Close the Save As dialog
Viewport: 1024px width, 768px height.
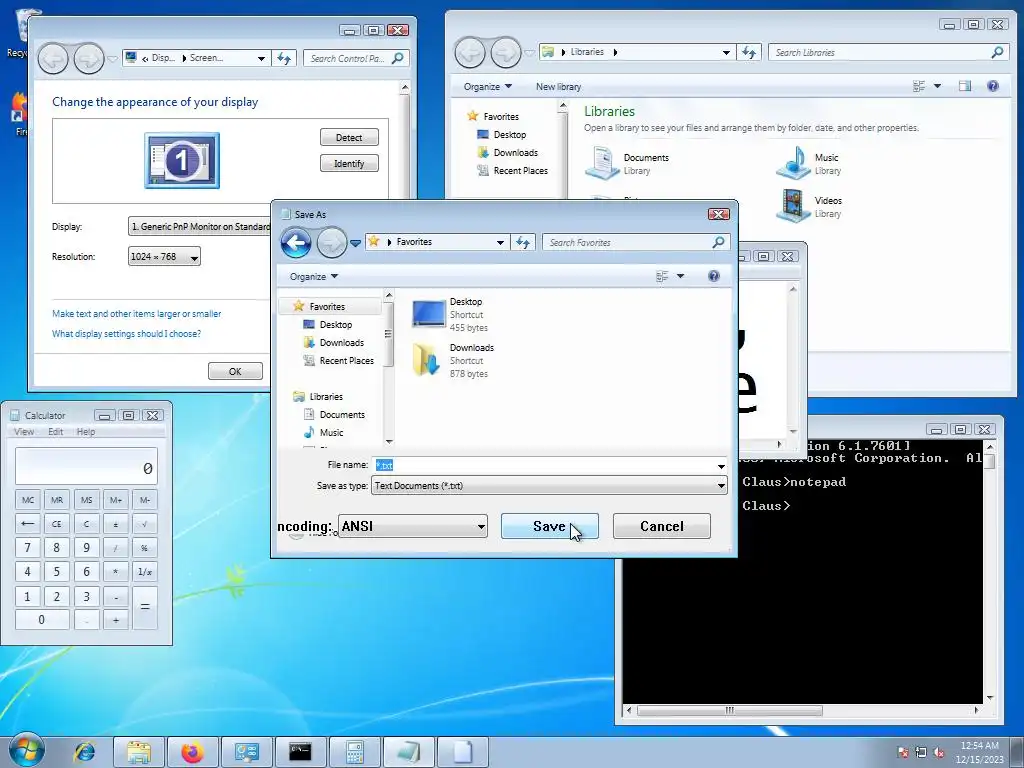click(718, 214)
